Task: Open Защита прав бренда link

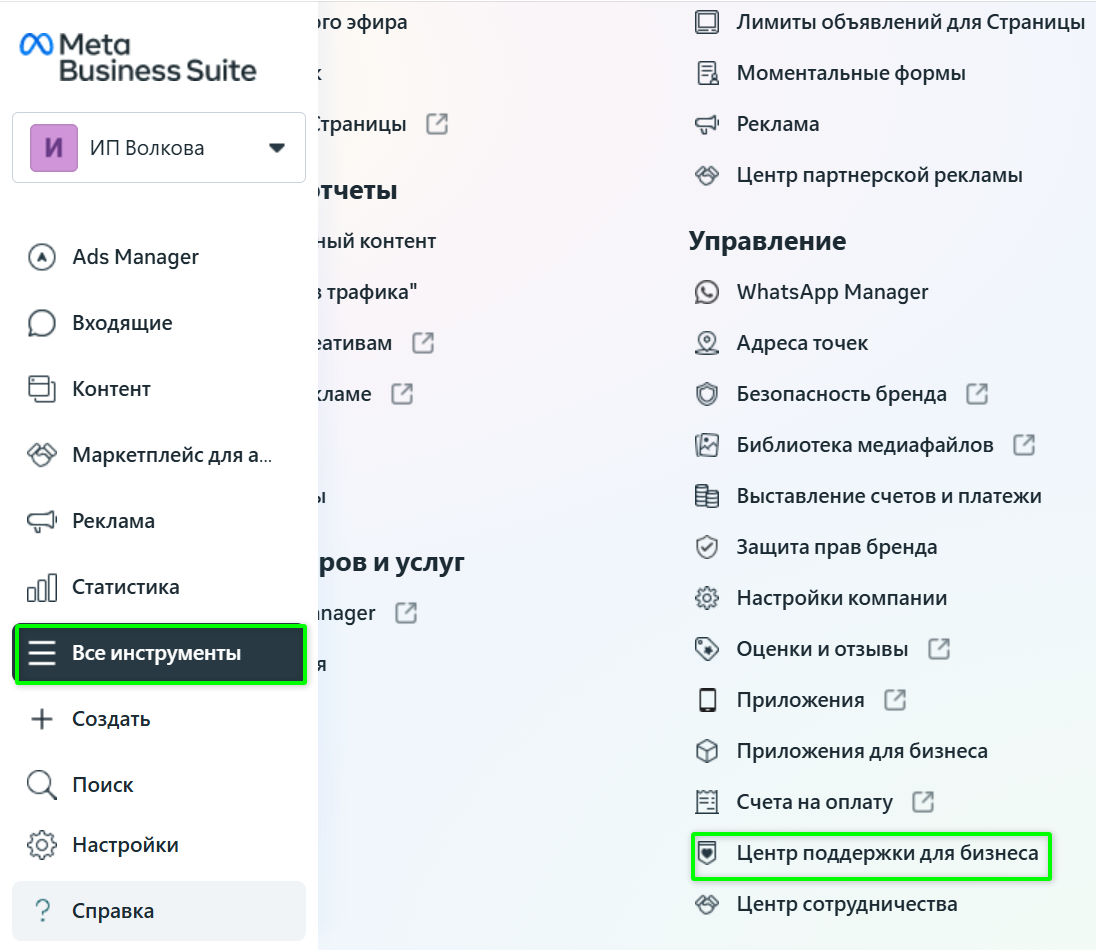Action: point(837,547)
